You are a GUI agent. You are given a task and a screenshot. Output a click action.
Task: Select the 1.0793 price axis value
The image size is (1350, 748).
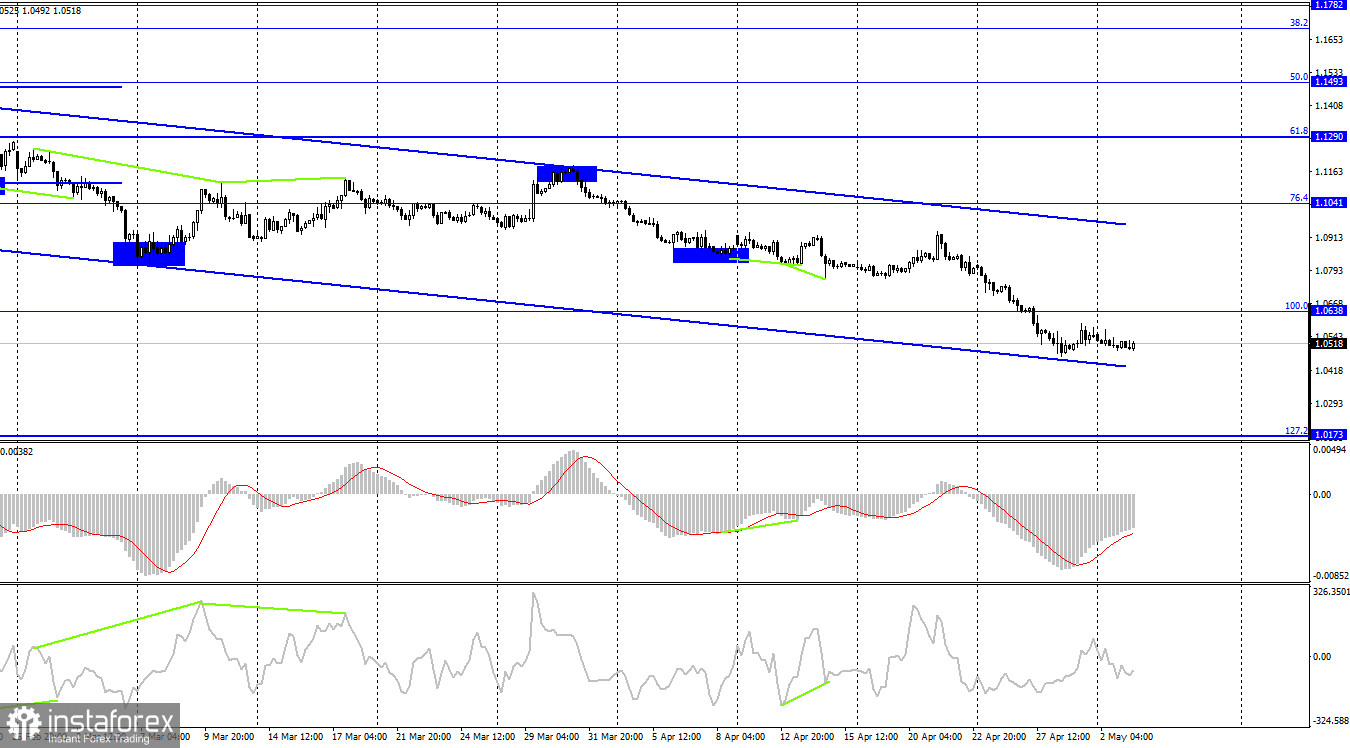click(1328, 271)
